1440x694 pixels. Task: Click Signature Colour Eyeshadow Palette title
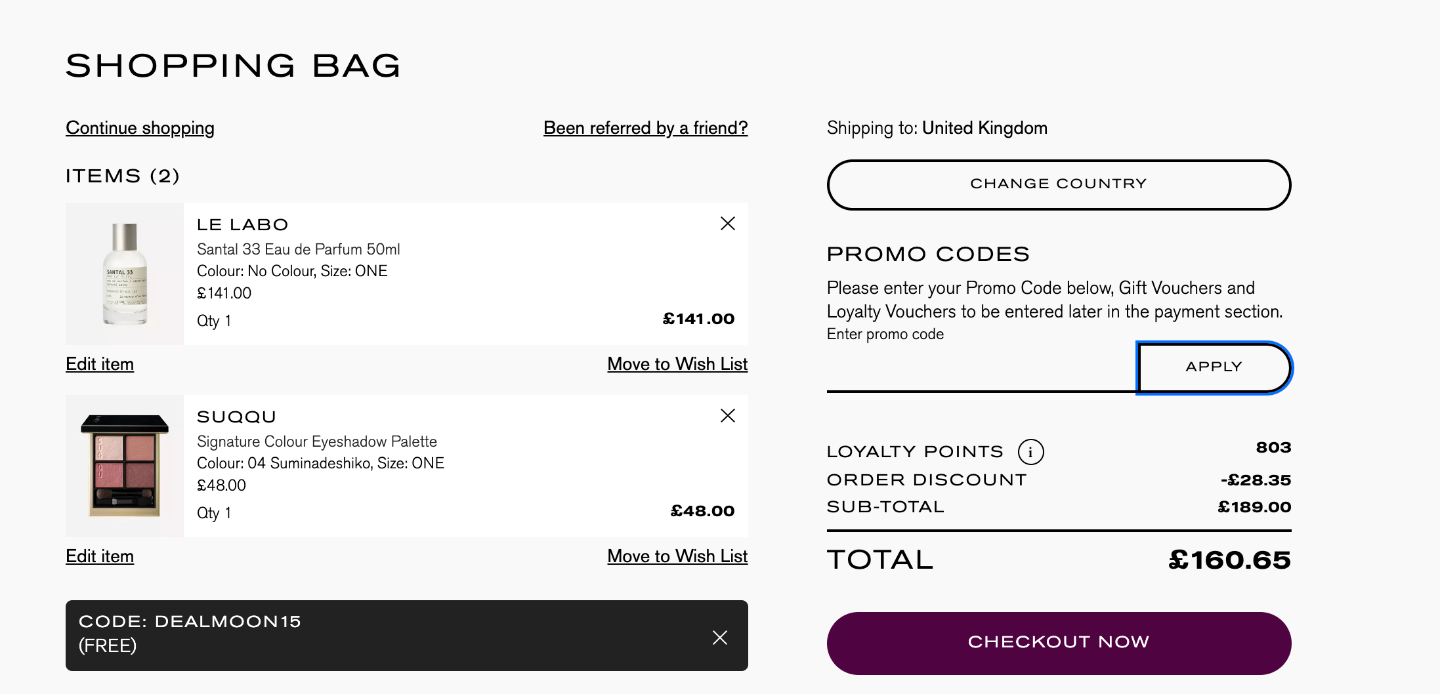(x=317, y=441)
